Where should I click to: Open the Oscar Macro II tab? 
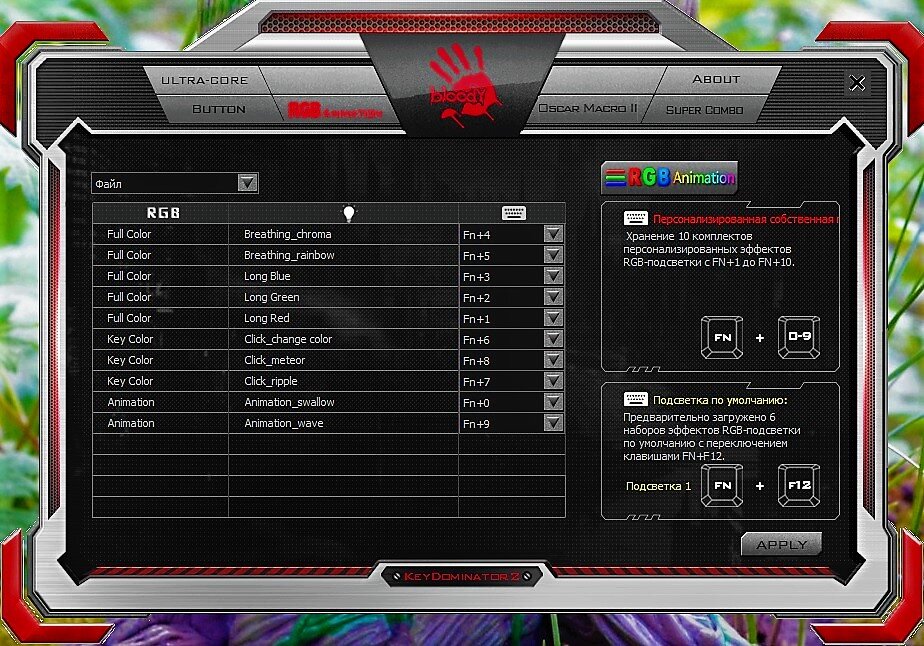pyautogui.click(x=588, y=108)
